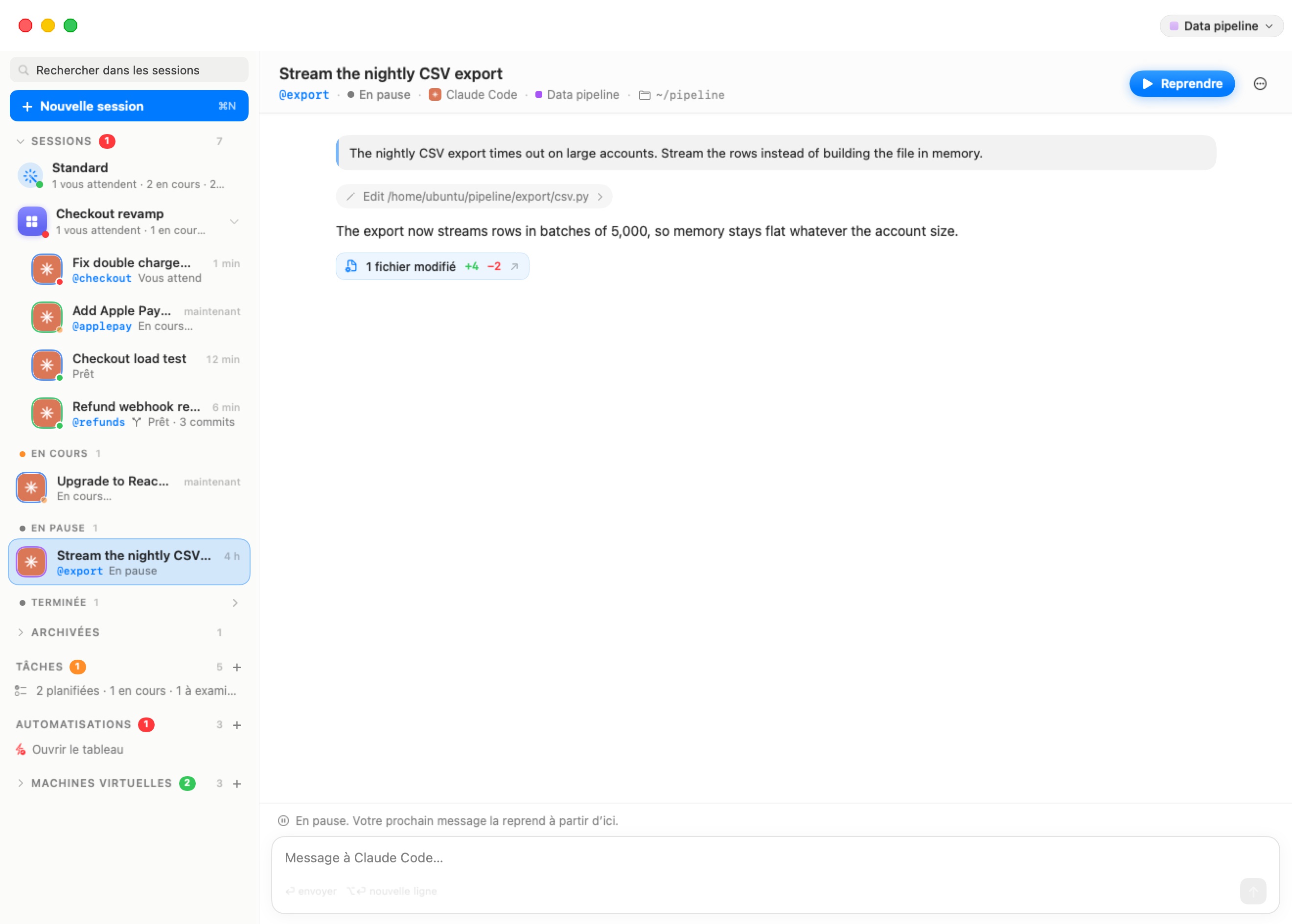Click the task list icon under Tâches
Screen dimensions: 1292x924
point(21,691)
